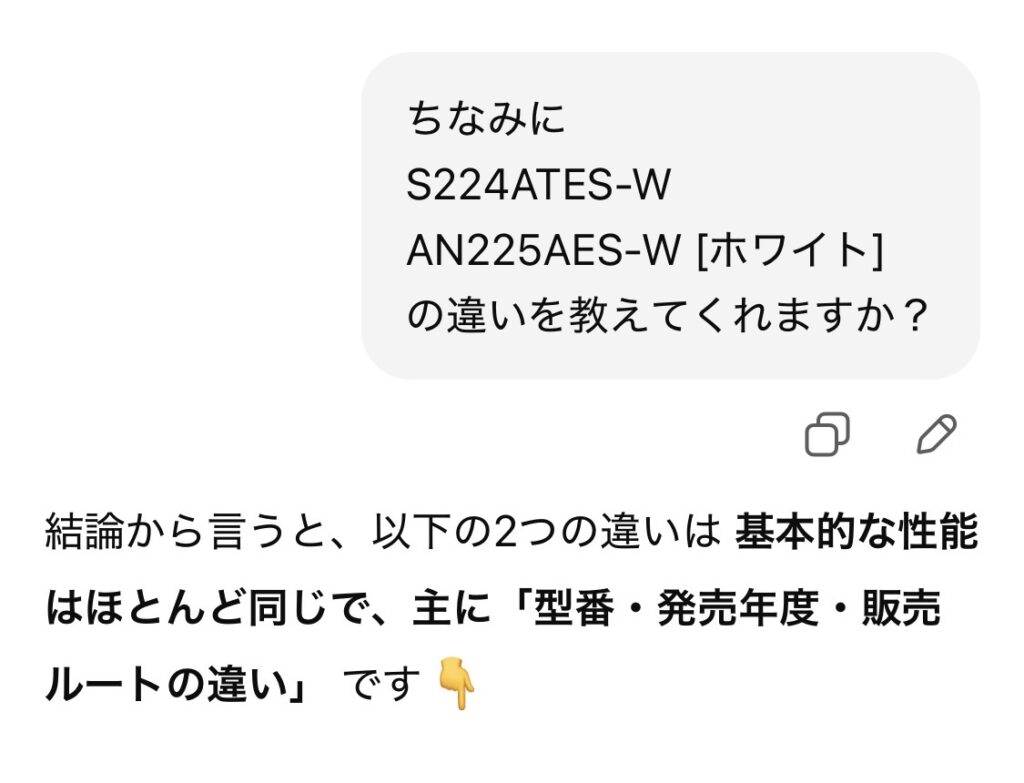Viewport: 1024px width, 783px height.
Task: Copy the user message with the copy icon
Action: point(827,434)
